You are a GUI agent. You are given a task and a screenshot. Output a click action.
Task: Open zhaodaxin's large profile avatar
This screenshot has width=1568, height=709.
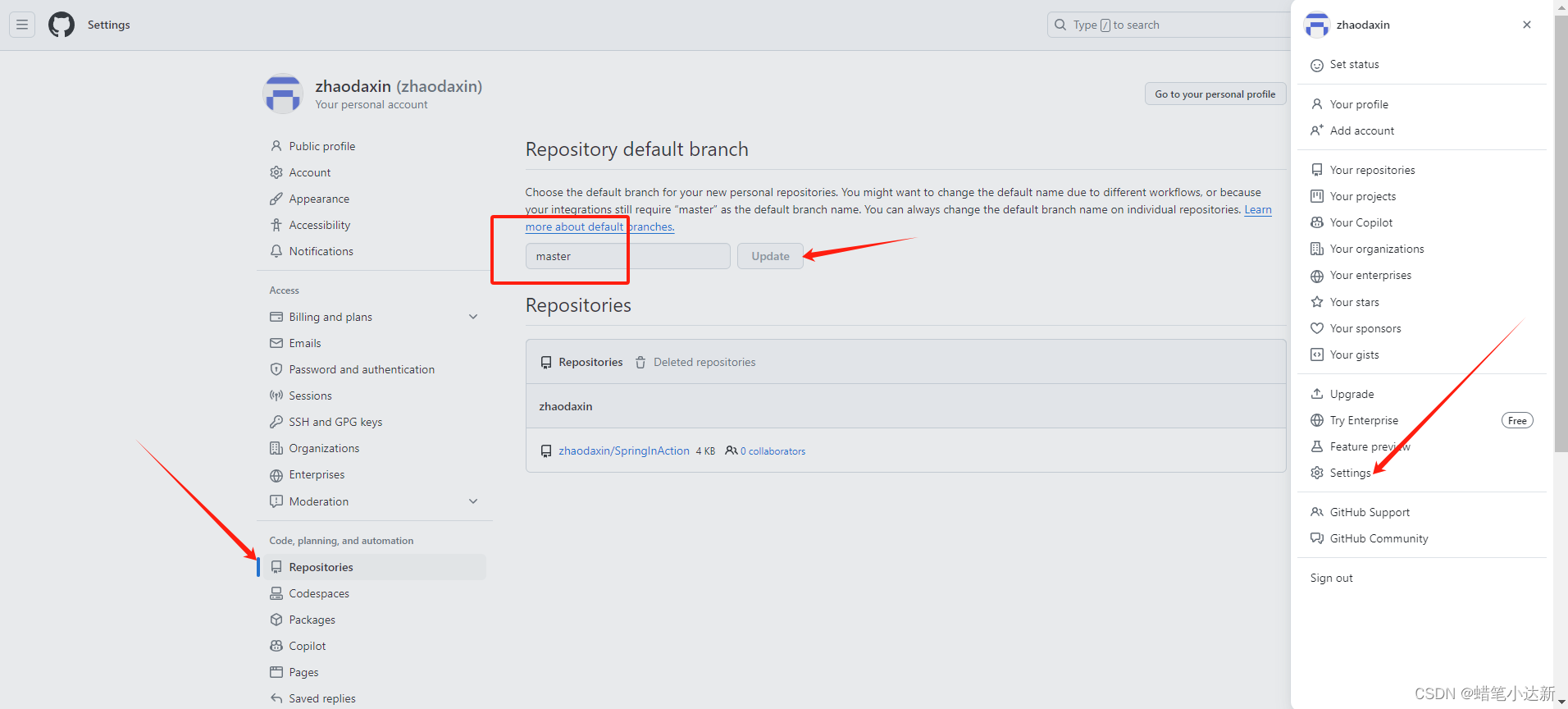pos(283,94)
